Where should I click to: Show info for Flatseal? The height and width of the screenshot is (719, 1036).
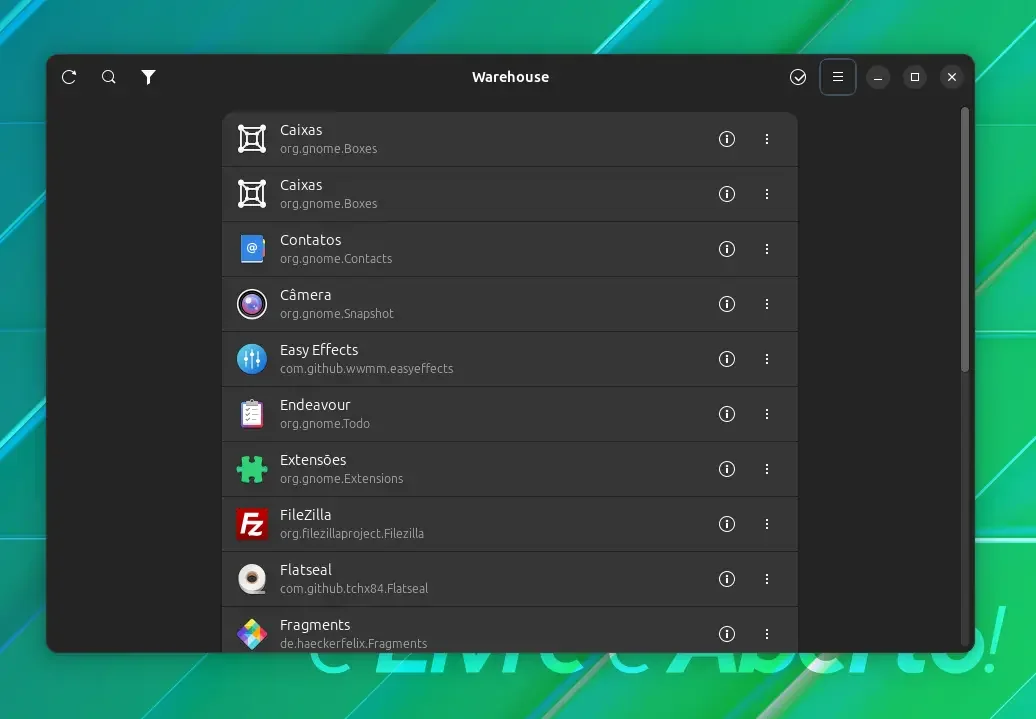(727, 579)
